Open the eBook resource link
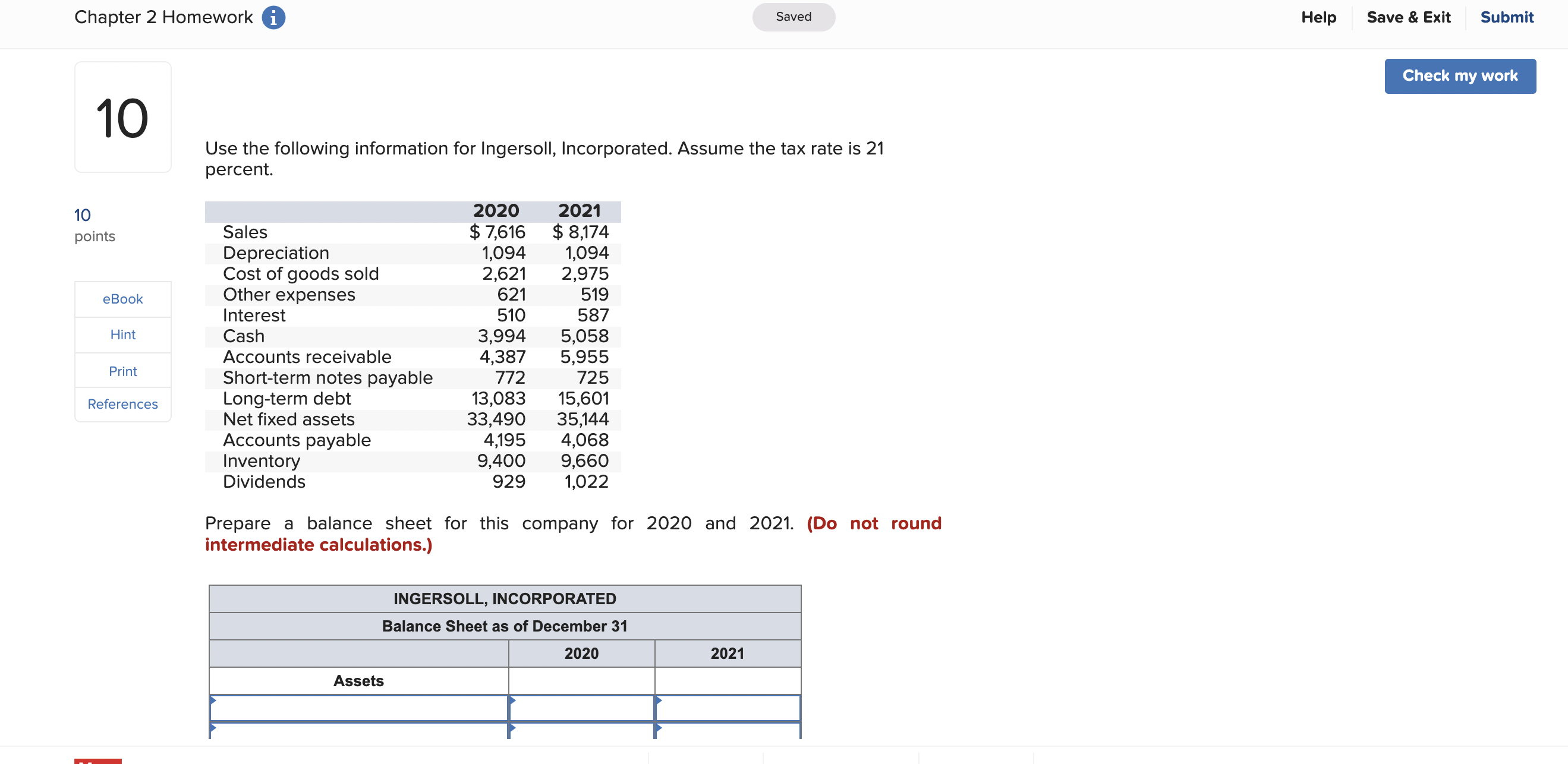Image resolution: width=1568 pixels, height=764 pixels. pyautogui.click(x=122, y=299)
